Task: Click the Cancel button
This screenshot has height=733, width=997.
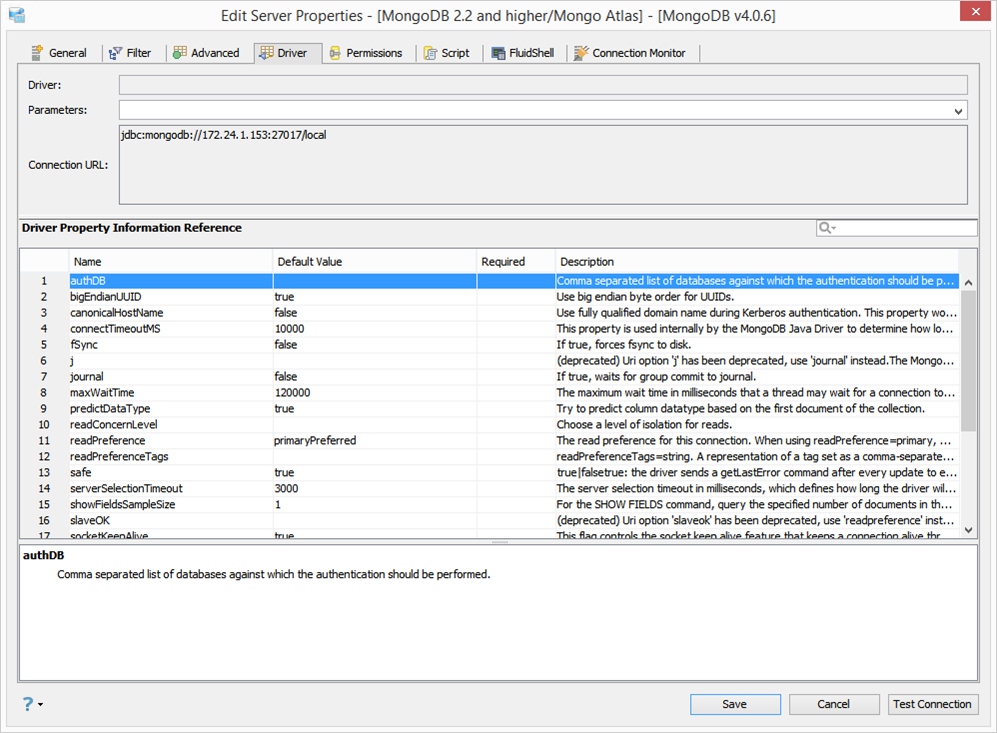Action: point(834,704)
